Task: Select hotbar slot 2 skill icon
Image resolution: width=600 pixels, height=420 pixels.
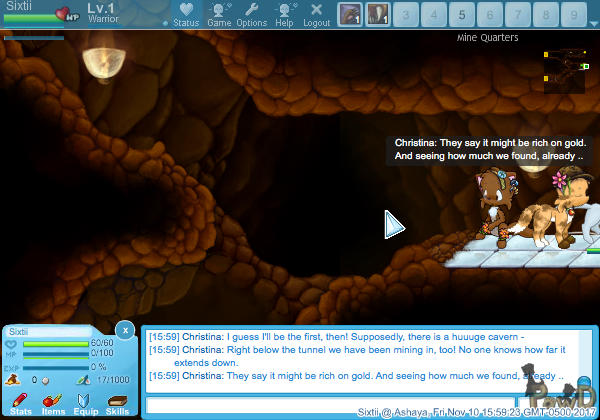Action: pyautogui.click(x=378, y=14)
